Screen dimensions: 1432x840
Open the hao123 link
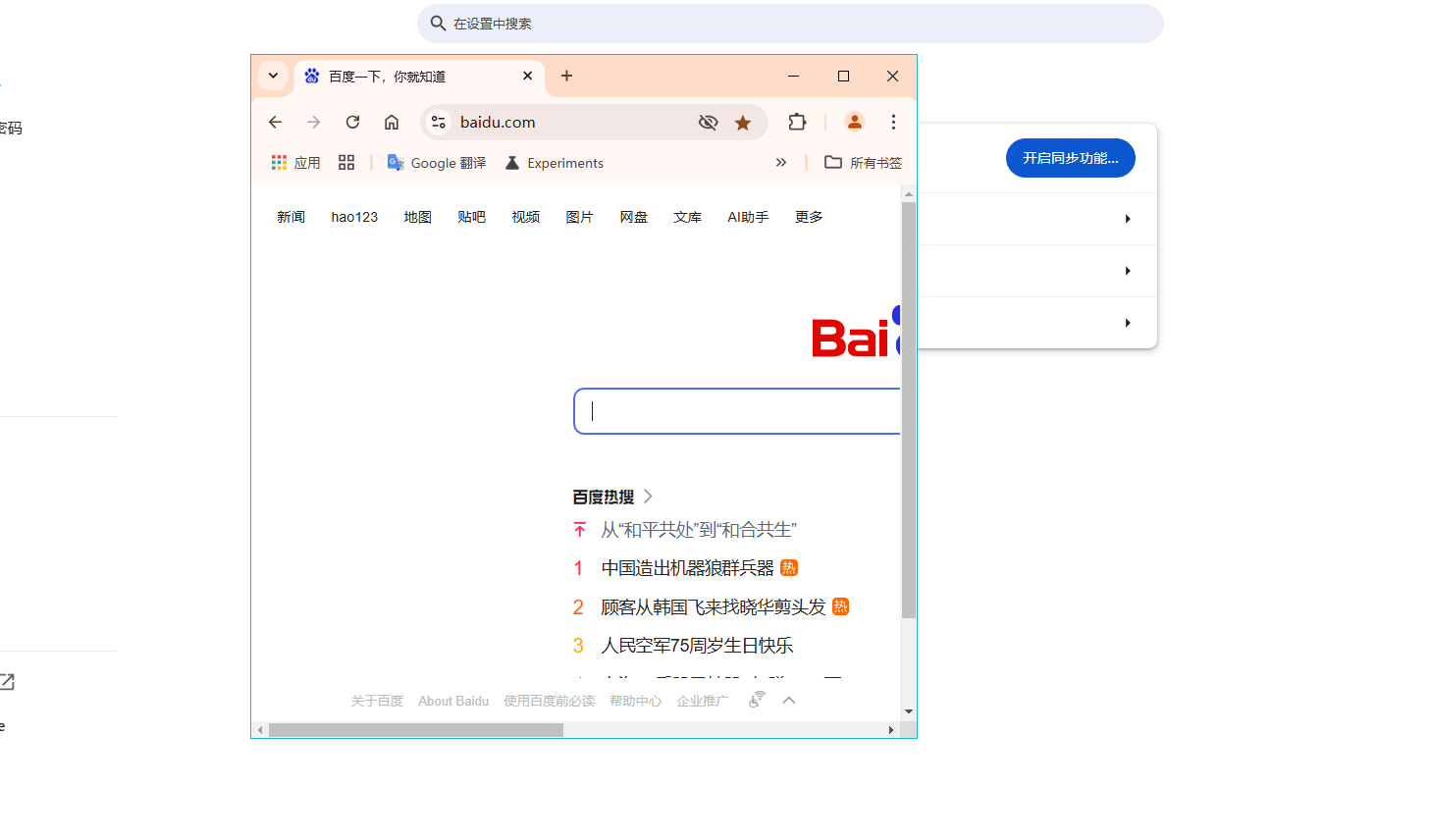(354, 217)
